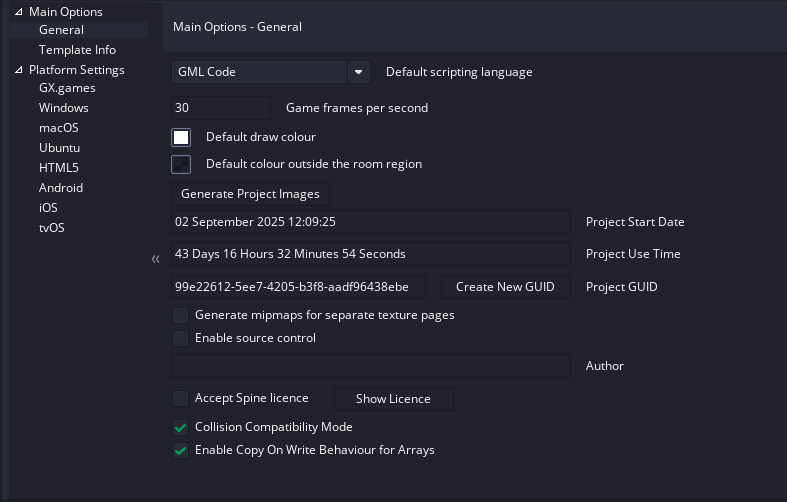Click the Author text field

(370, 366)
